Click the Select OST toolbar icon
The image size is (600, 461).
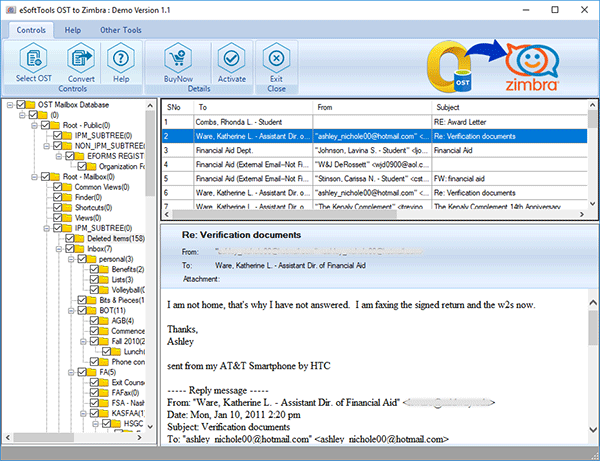(33, 59)
